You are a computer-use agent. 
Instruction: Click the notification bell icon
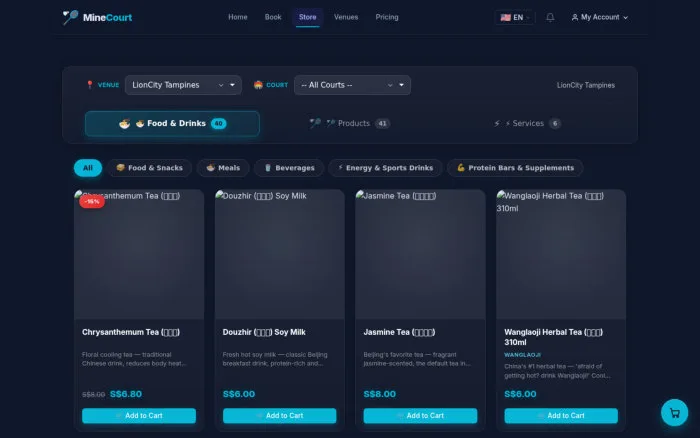coord(550,17)
